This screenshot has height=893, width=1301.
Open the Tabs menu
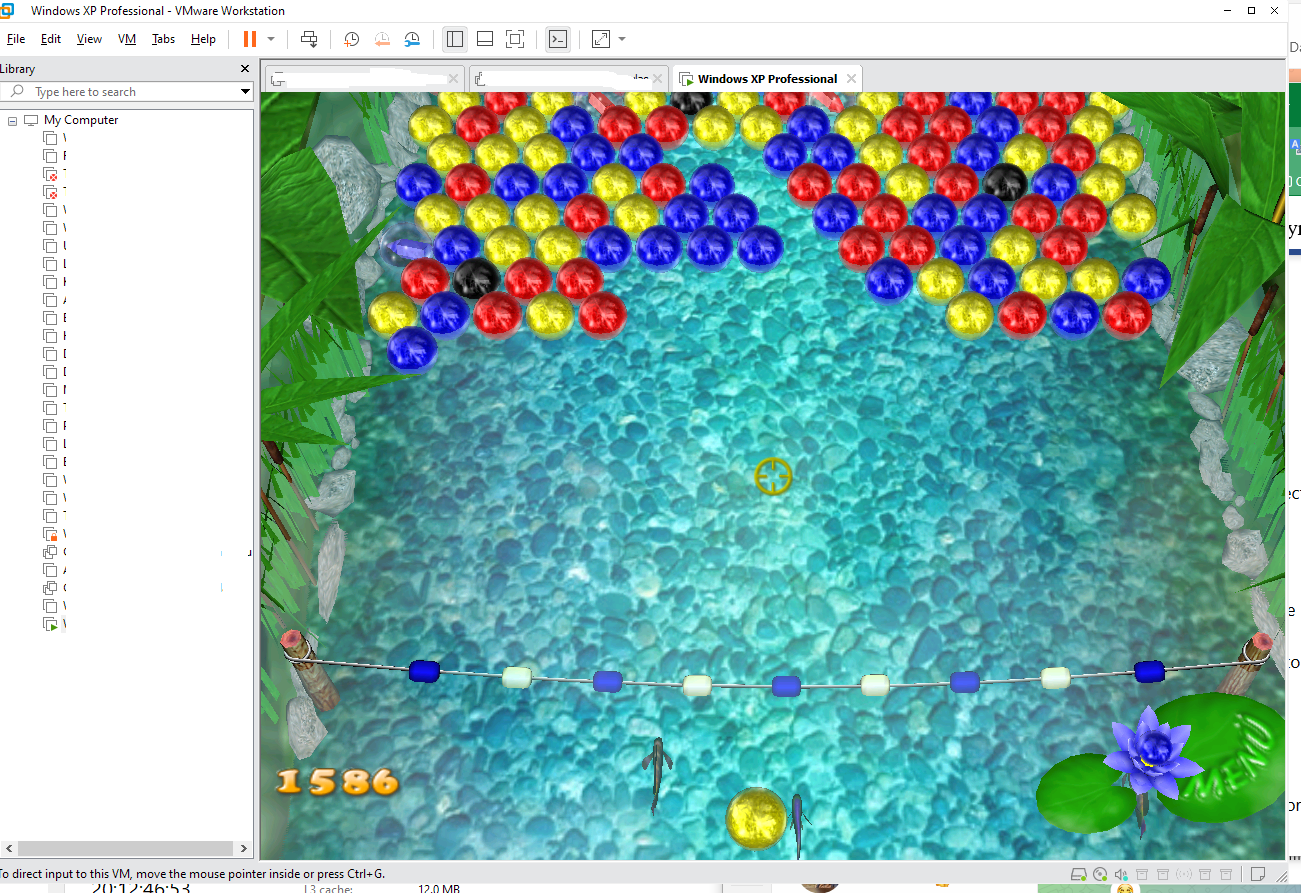click(163, 39)
